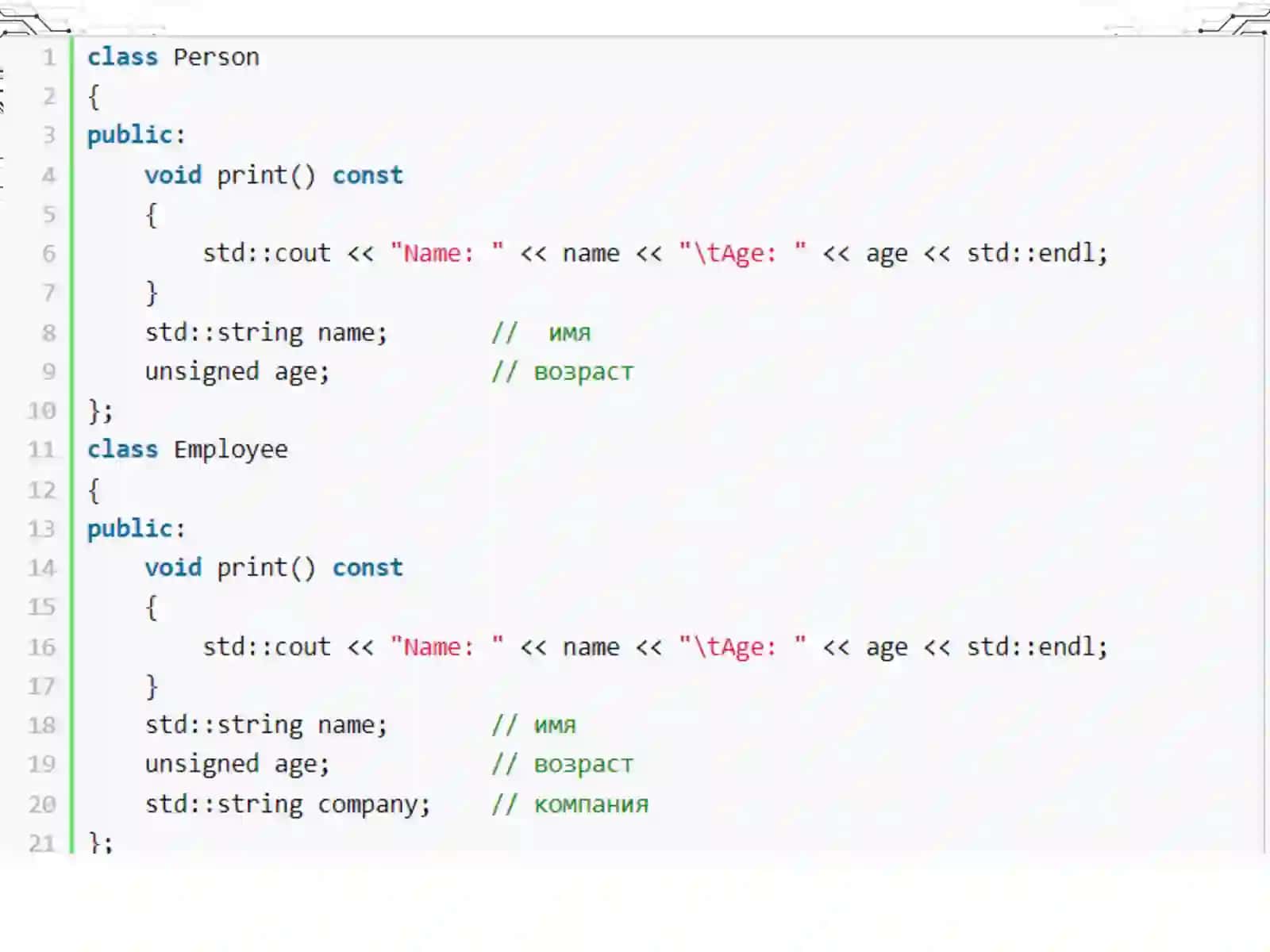Click 'print()' function name on line 14
Screen dimensions: 1270x952
[x=266, y=567]
